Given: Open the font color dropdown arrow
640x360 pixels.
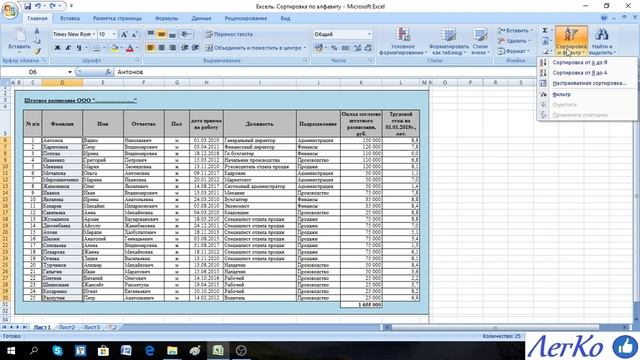Looking at the screenshot, I should pos(137,48).
